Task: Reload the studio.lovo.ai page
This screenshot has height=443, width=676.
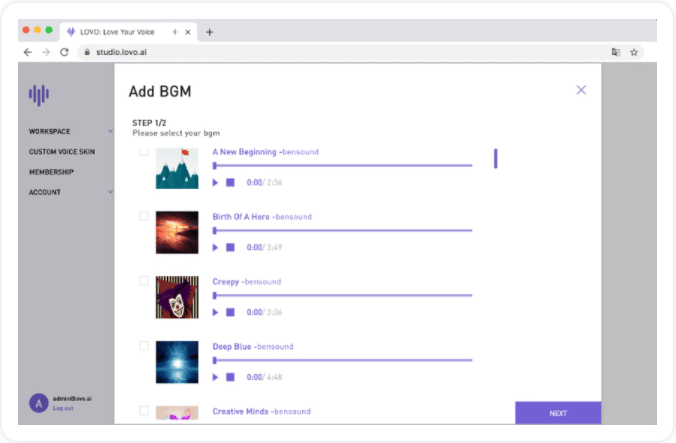Action: pyautogui.click(x=64, y=52)
